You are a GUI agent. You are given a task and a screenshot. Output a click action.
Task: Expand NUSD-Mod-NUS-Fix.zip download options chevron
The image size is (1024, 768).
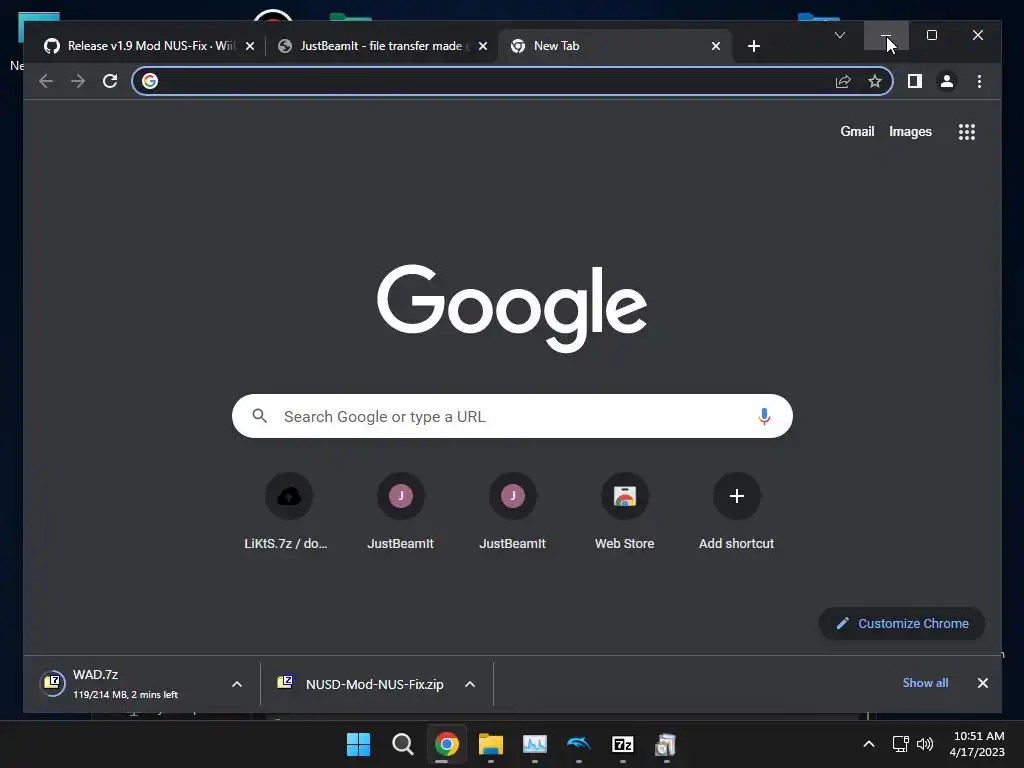pyautogui.click(x=470, y=684)
